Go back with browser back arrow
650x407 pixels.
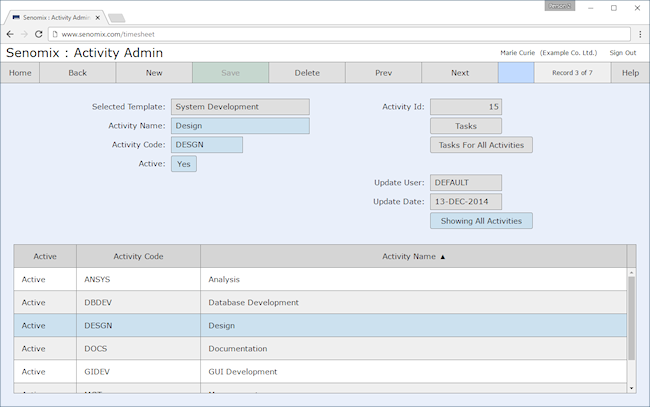10,34
